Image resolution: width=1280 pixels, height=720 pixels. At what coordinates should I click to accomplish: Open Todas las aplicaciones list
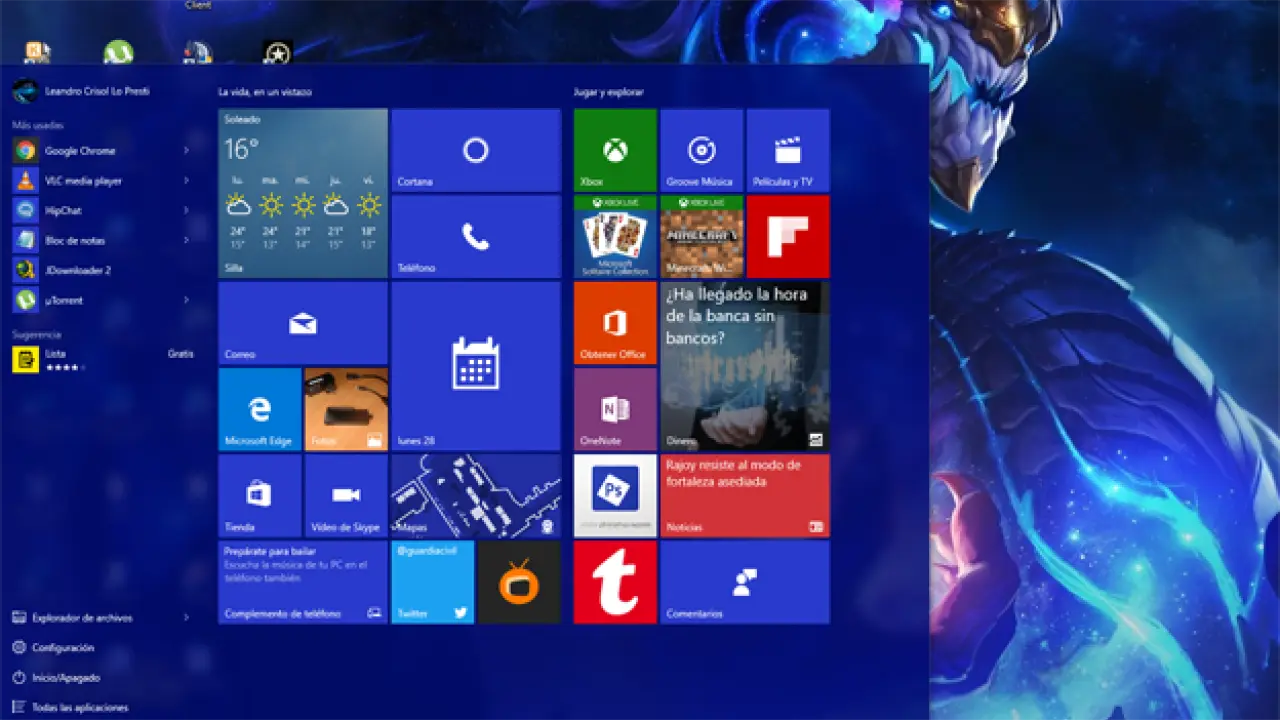coord(80,707)
